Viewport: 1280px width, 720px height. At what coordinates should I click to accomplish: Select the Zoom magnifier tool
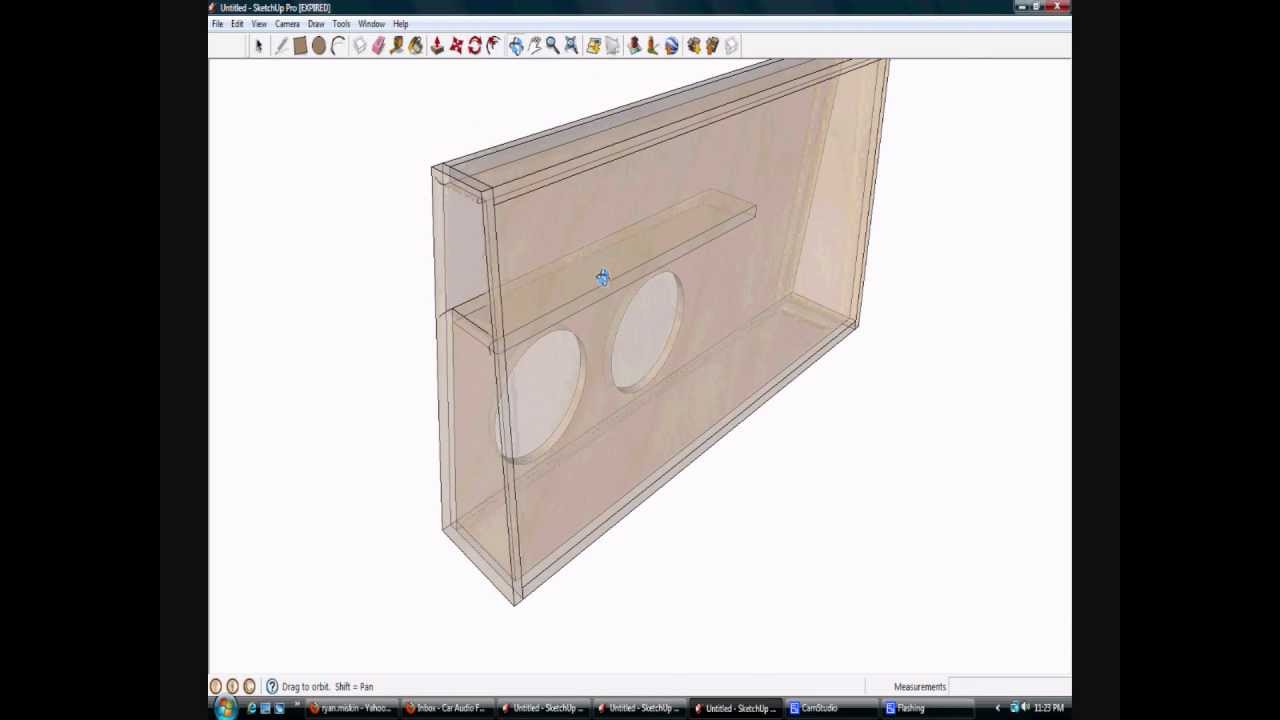[552, 46]
